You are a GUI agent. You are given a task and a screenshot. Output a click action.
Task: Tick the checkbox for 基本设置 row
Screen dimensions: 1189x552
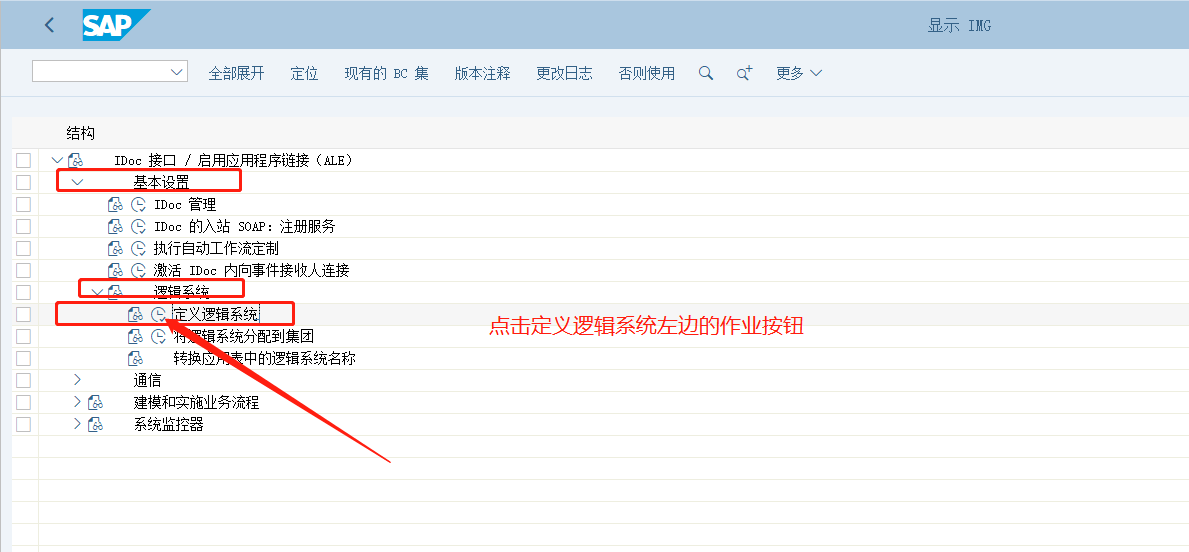point(23,182)
